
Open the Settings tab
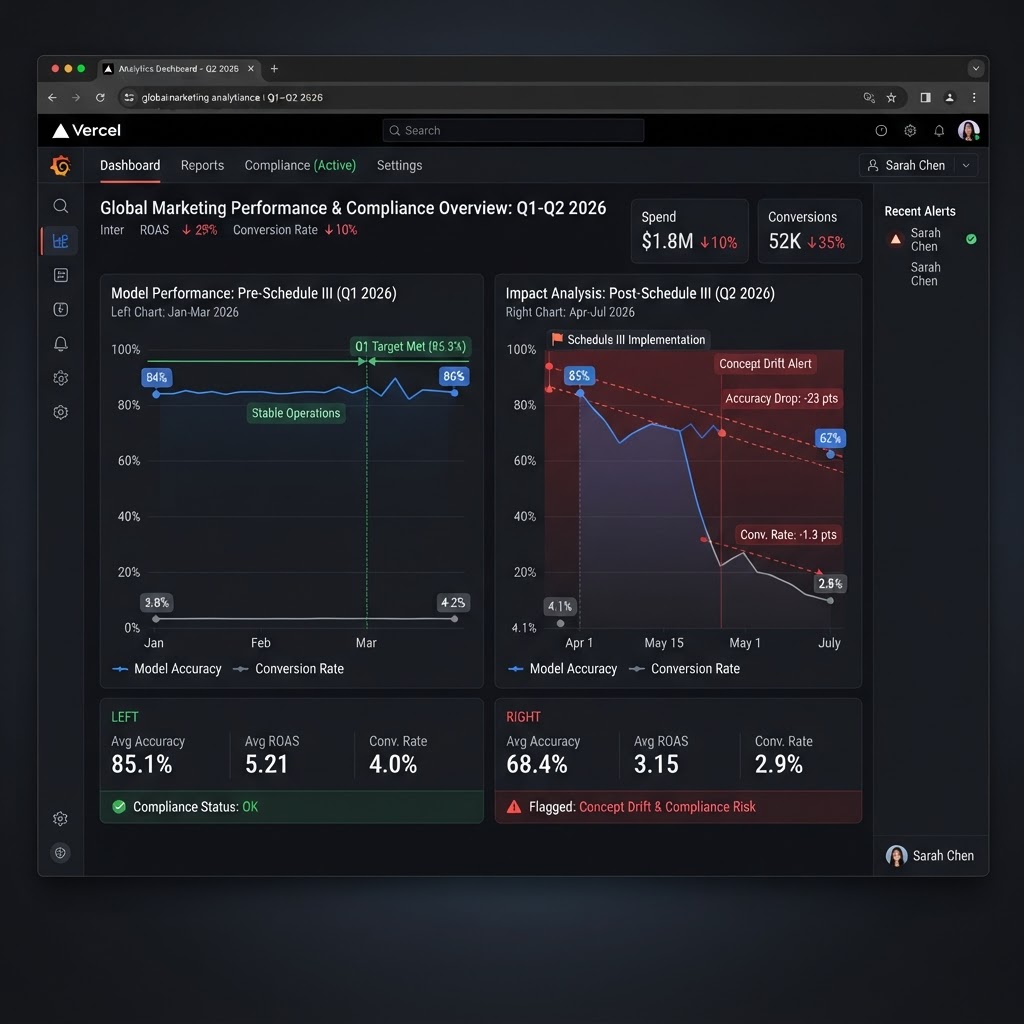point(400,165)
